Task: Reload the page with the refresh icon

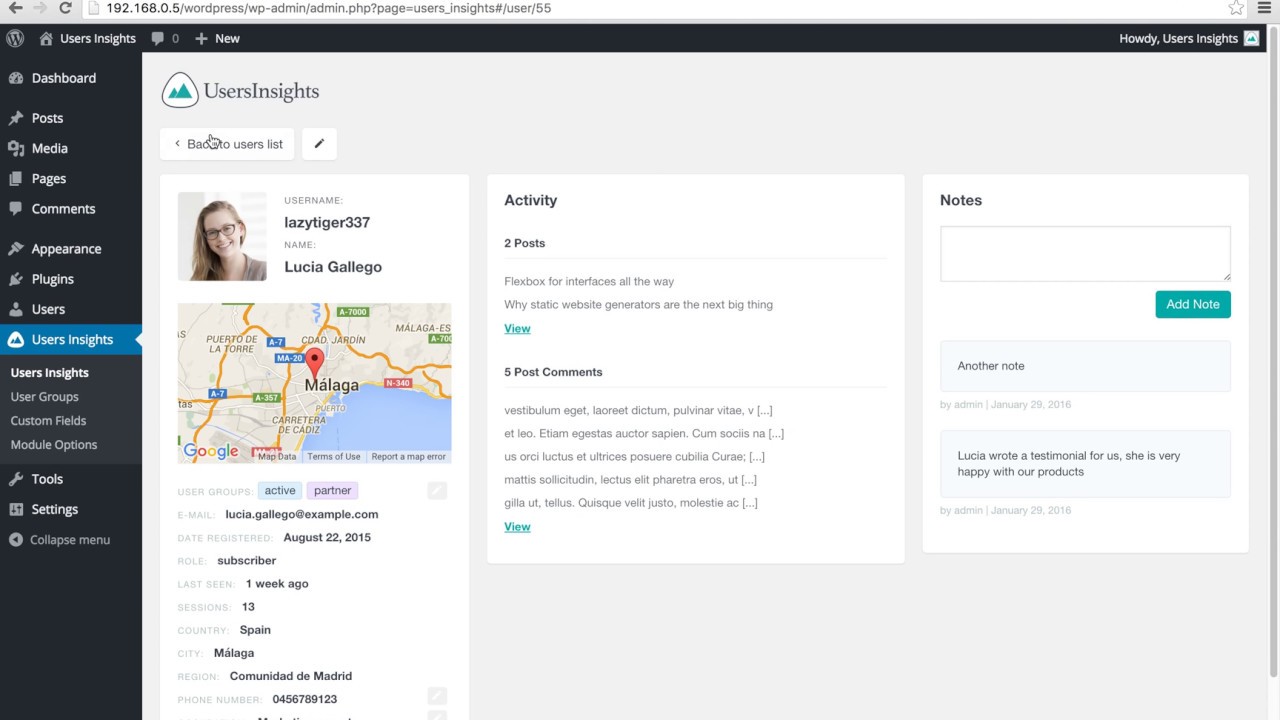Action: point(65,8)
